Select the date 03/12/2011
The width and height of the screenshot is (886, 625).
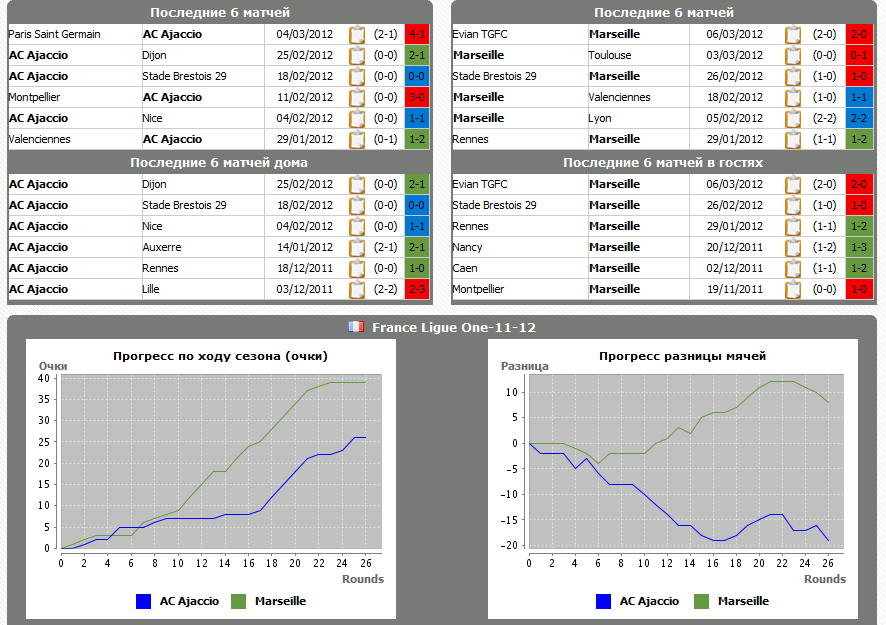[x=305, y=289]
